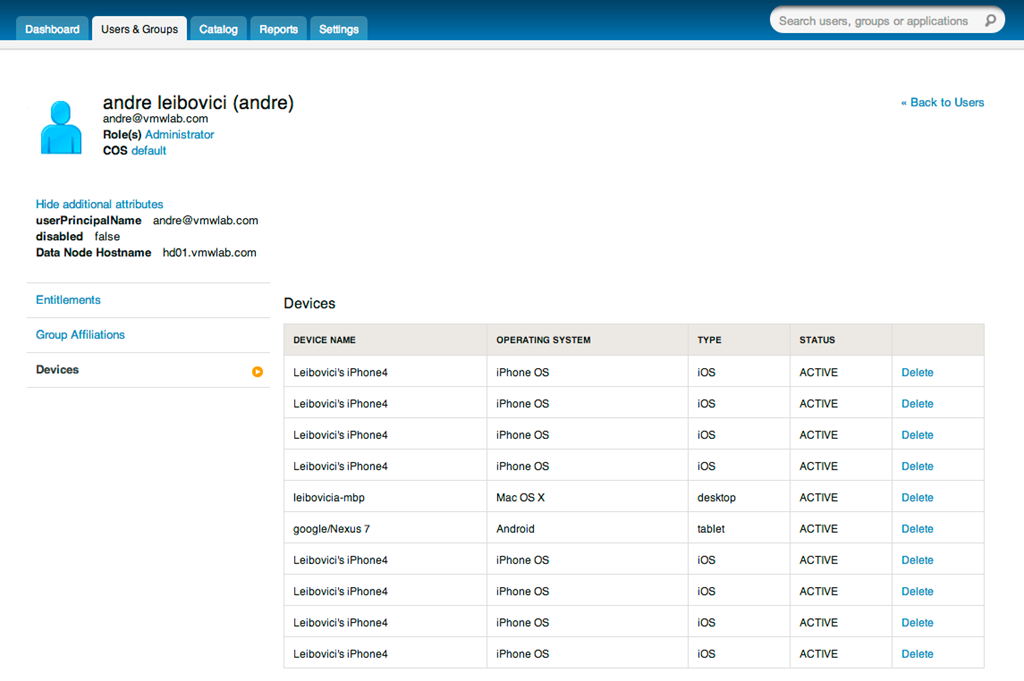The image size is (1024, 681).
Task: Click the andre leibovici (andre) heading
Action: (198, 103)
